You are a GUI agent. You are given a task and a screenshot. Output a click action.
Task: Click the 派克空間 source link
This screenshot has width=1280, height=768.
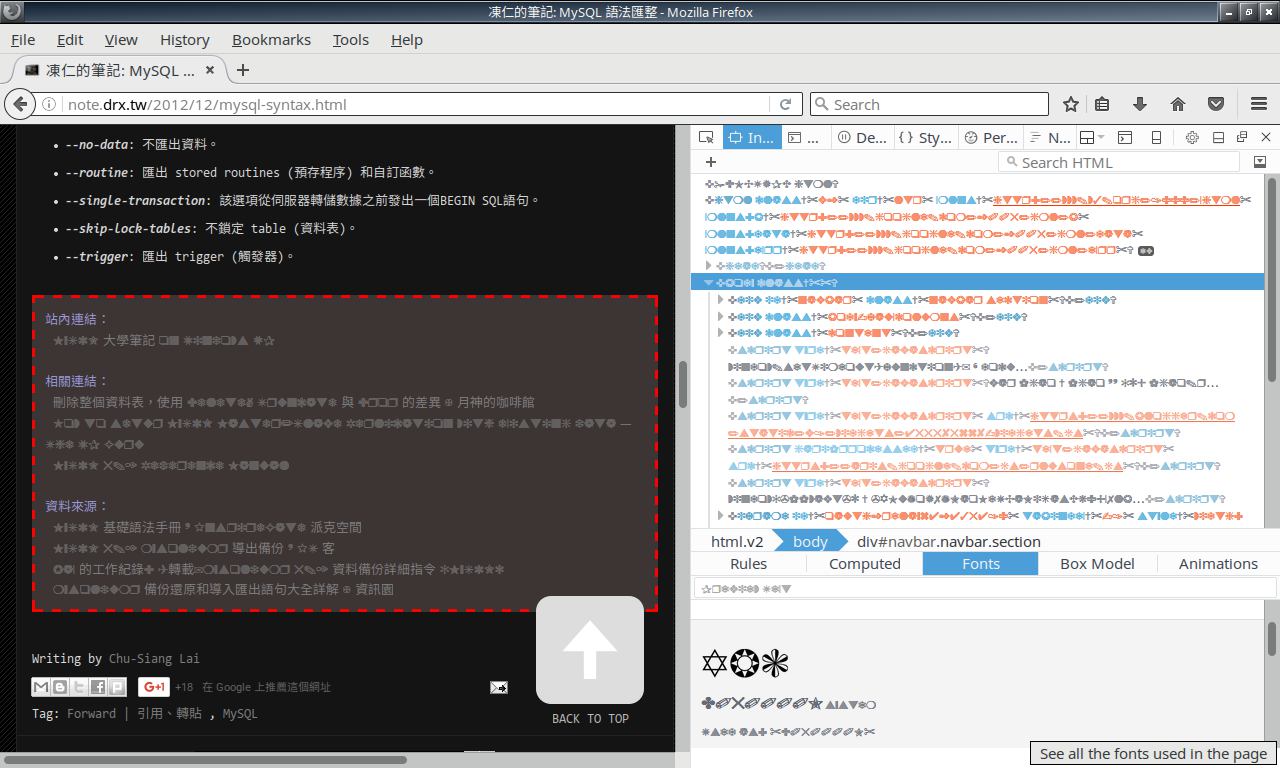(336, 527)
